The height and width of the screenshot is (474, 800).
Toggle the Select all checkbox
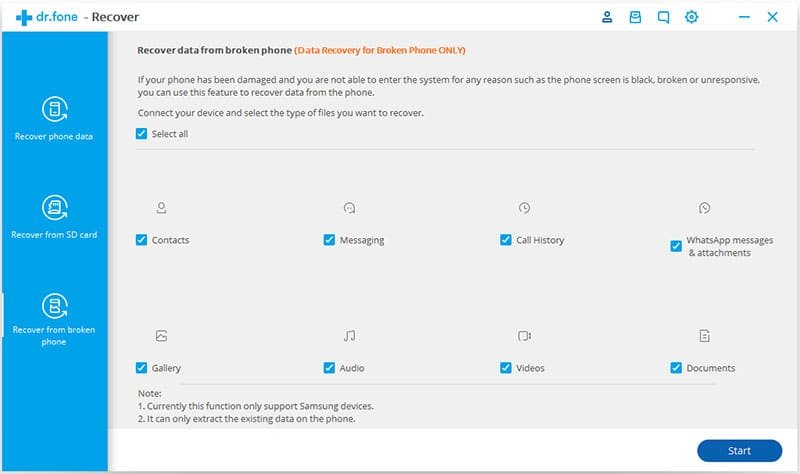pos(141,134)
